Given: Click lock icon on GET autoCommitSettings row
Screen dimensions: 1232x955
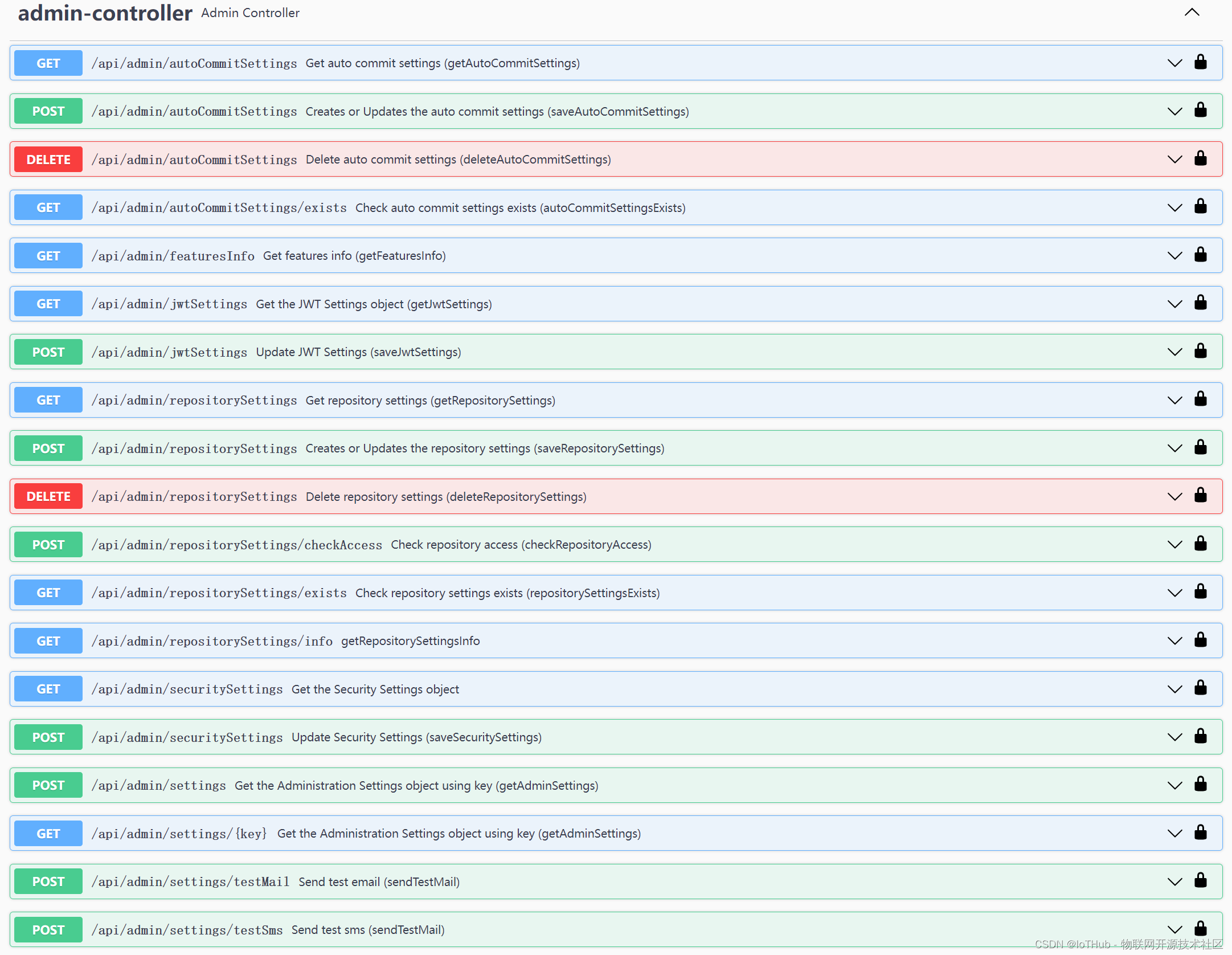Looking at the screenshot, I should click(x=1201, y=62).
